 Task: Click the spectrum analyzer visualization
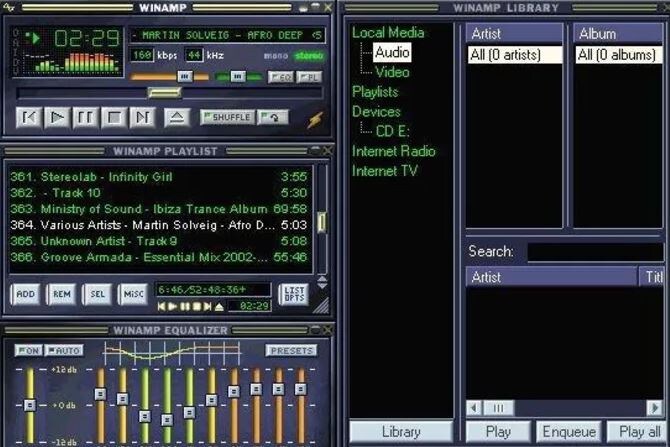tap(72, 62)
